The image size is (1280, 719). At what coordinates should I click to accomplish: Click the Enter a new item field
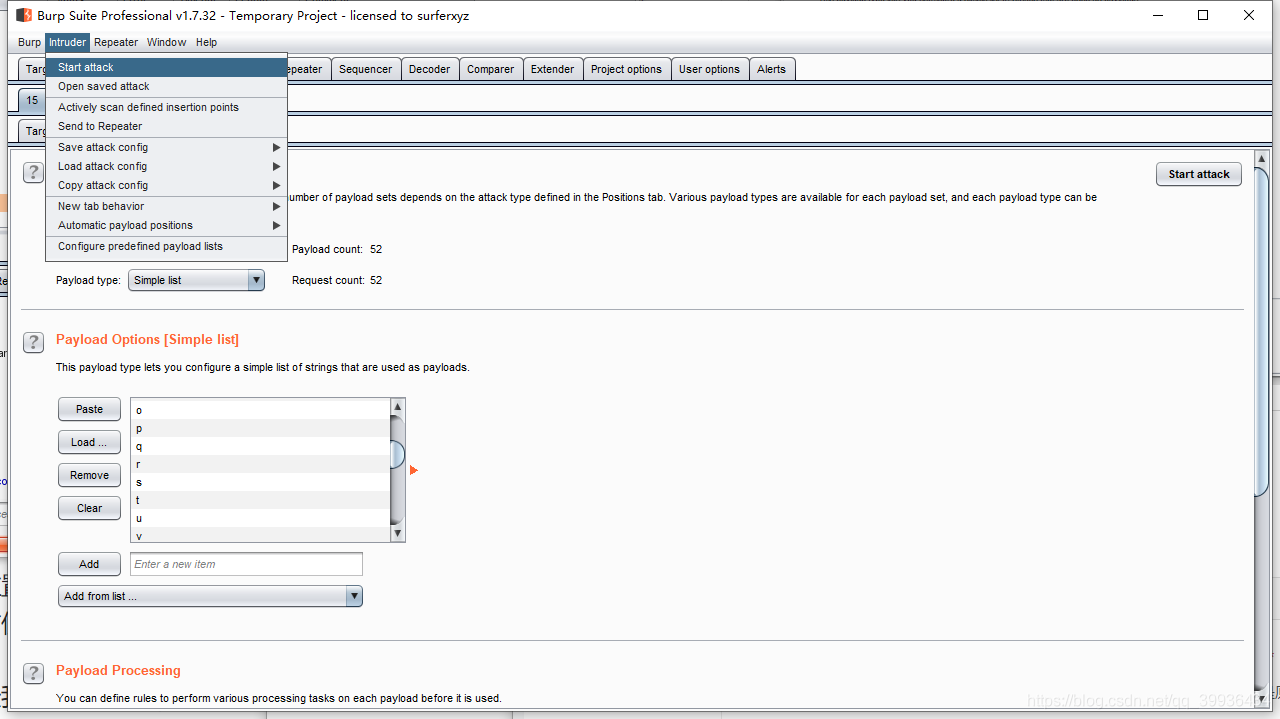(x=246, y=564)
